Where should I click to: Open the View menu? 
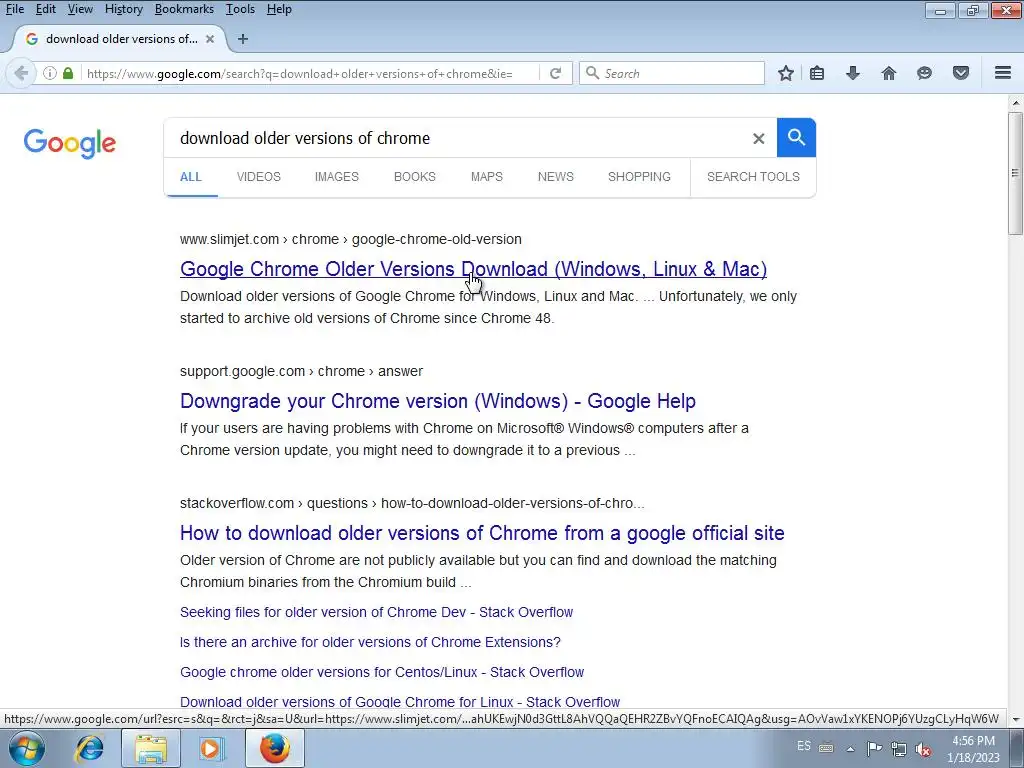[80, 9]
